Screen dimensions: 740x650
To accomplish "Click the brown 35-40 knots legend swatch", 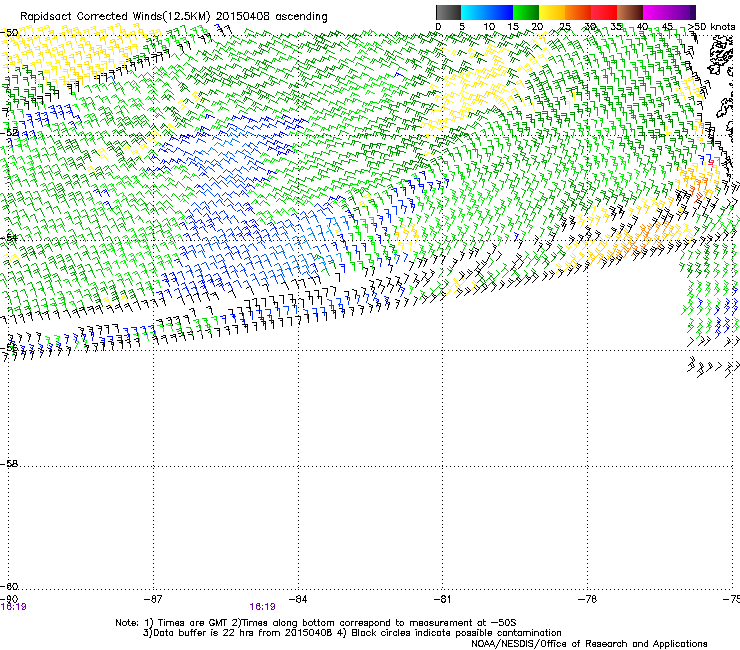I will pos(630,12).
